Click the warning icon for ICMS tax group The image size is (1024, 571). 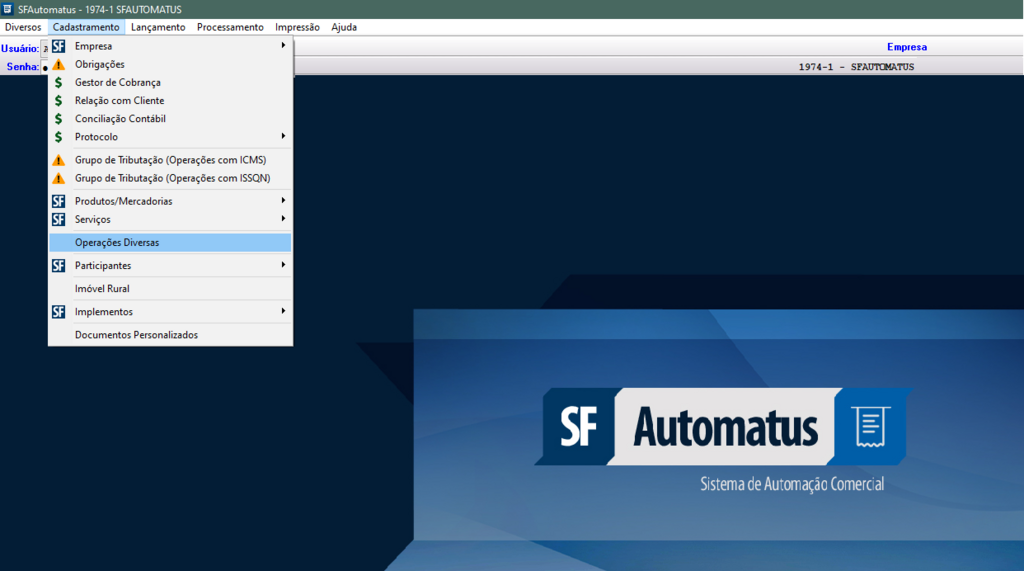click(58, 160)
